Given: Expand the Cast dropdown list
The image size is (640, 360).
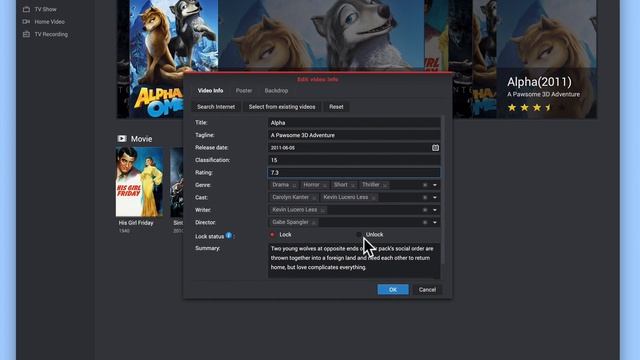Looking at the screenshot, I should 435,198.
